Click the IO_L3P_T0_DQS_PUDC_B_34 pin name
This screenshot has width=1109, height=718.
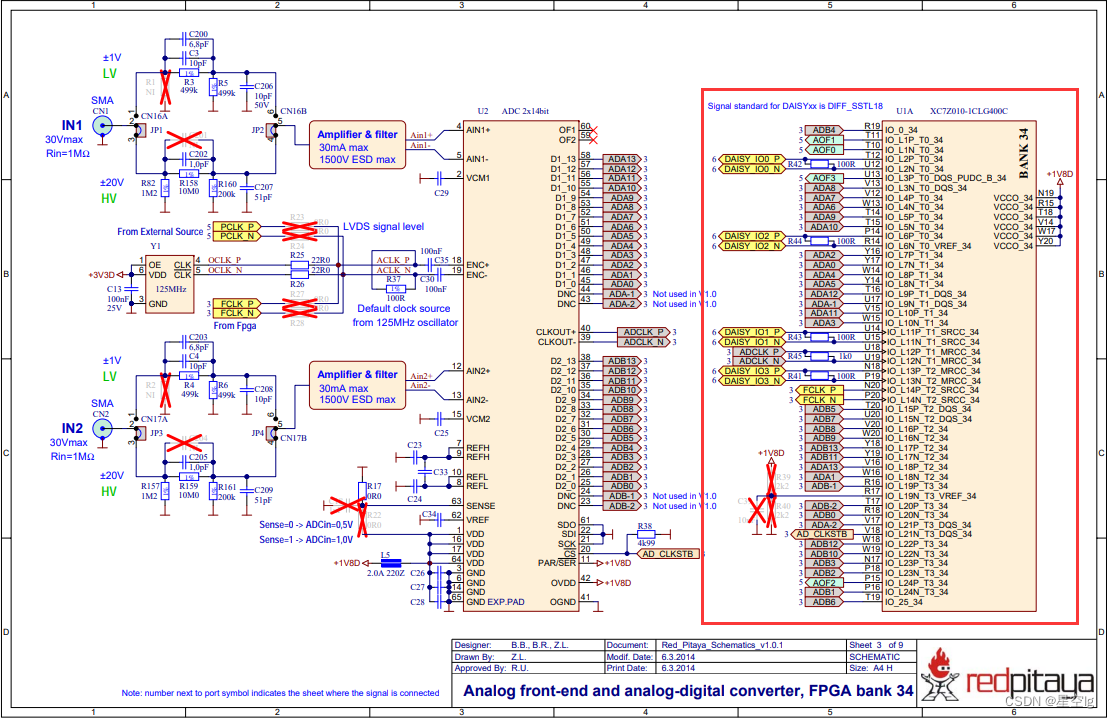[945, 178]
